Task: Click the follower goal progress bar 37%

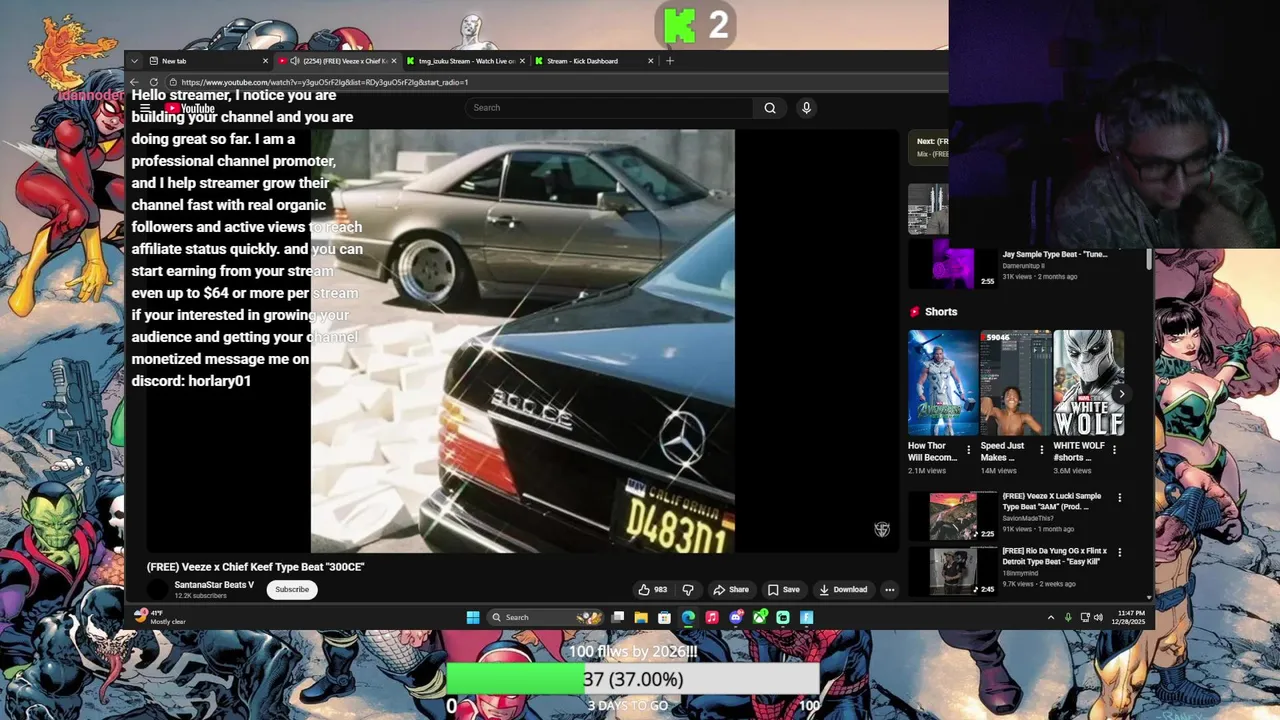Action: pyautogui.click(x=633, y=679)
